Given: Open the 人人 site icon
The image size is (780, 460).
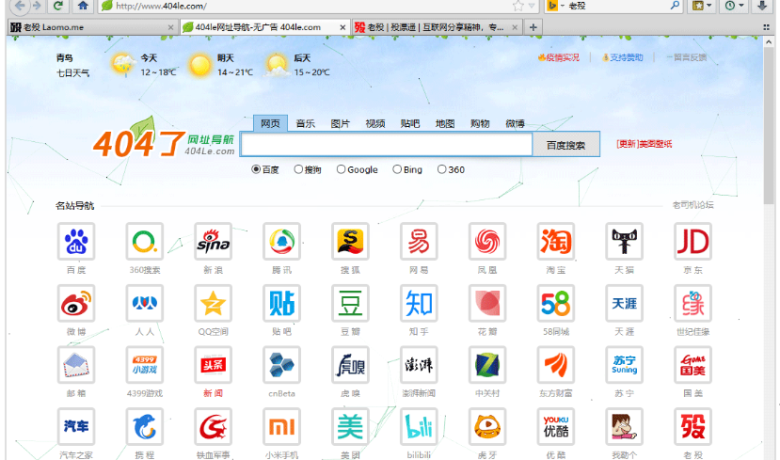Looking at the screenshot, I should (x=144, y=303).
